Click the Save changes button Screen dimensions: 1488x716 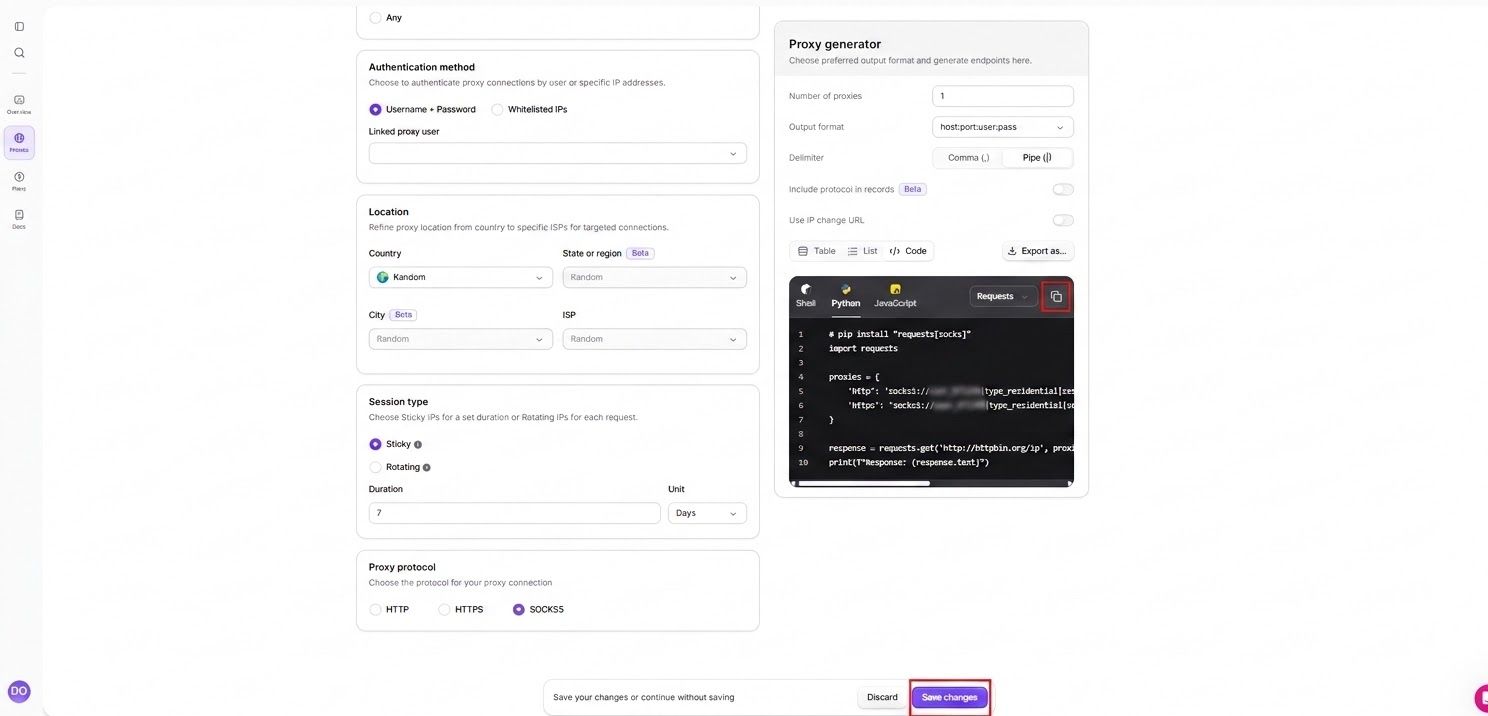click(949, 697)
